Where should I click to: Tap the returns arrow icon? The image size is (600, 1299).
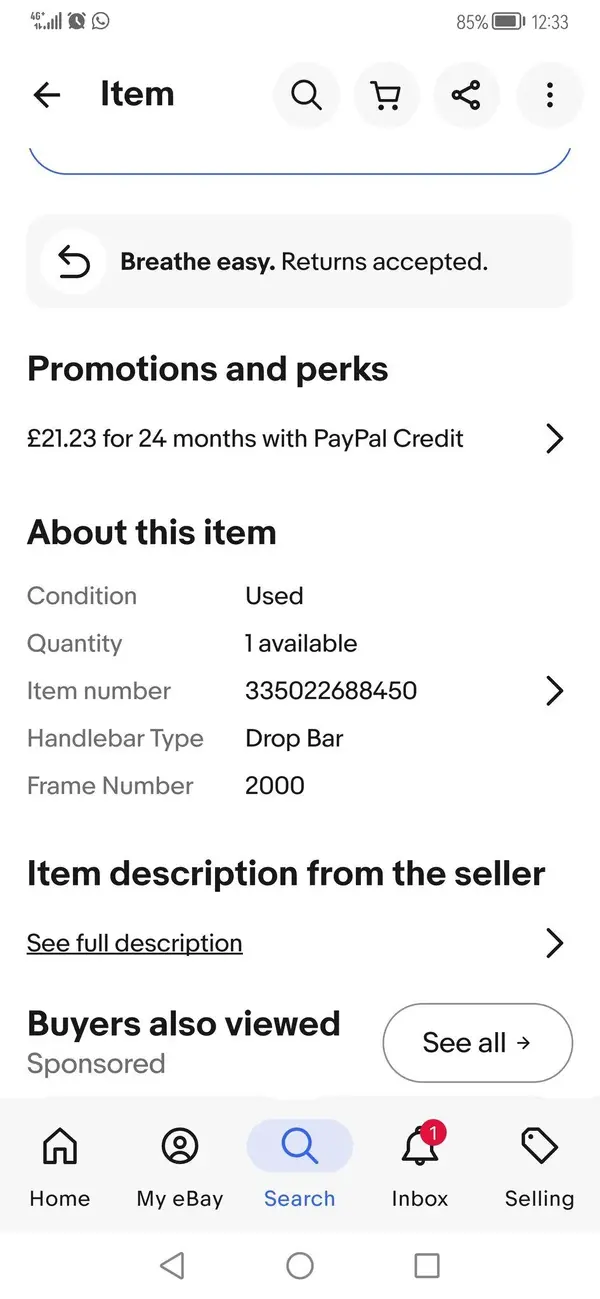click(x=73, y=262)
